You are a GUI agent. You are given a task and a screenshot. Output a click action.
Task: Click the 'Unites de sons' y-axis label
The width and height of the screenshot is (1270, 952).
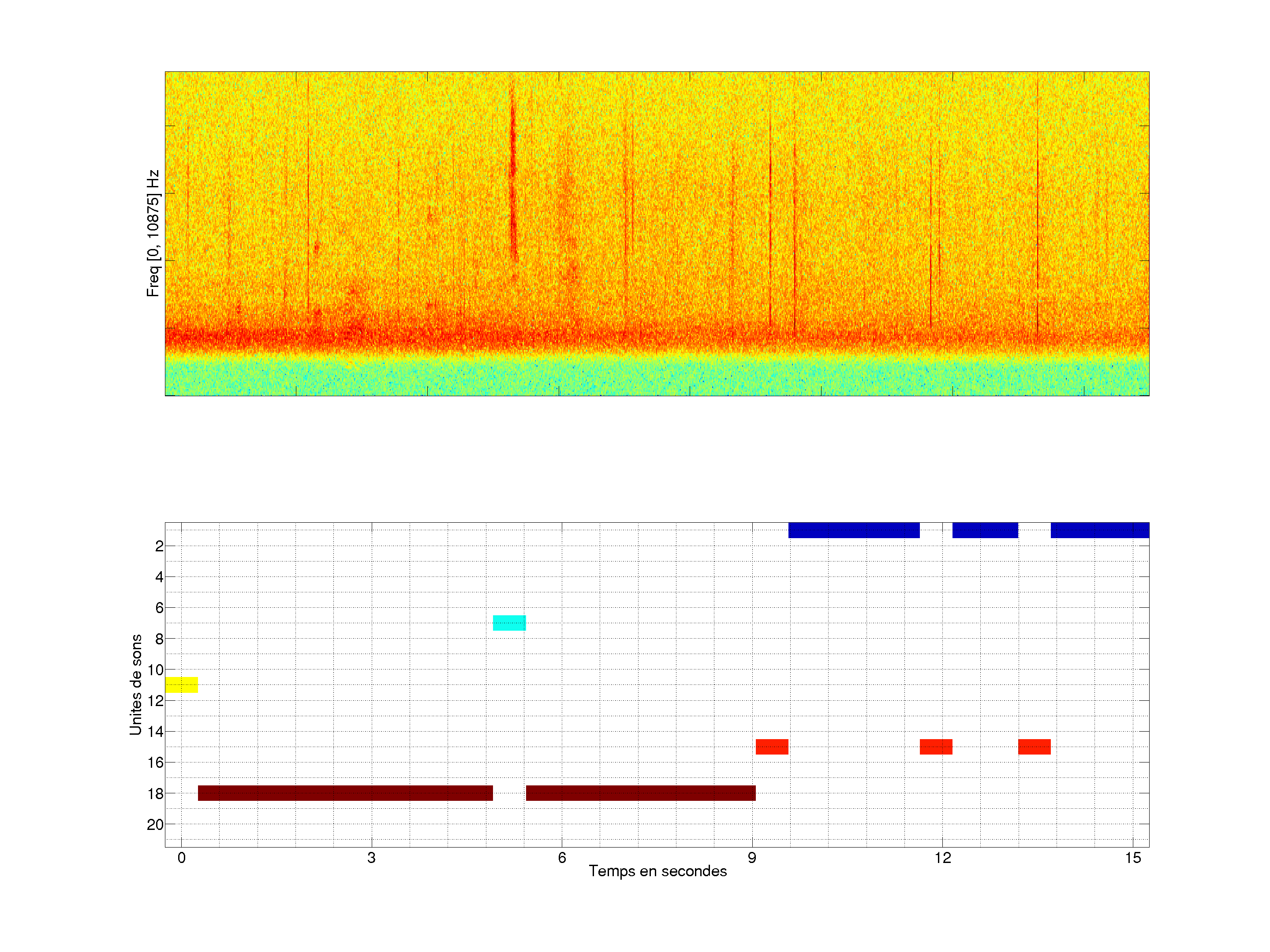click(x=136, y=684)
